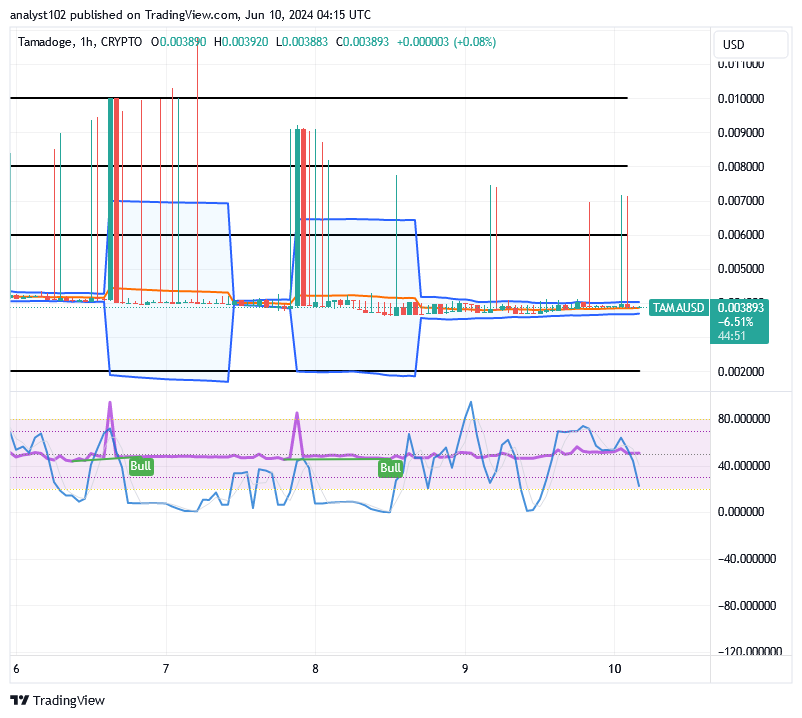
Task: Click the Tamadoge, 1h, CRYPTO title
Action: click(x=80, y=42)
